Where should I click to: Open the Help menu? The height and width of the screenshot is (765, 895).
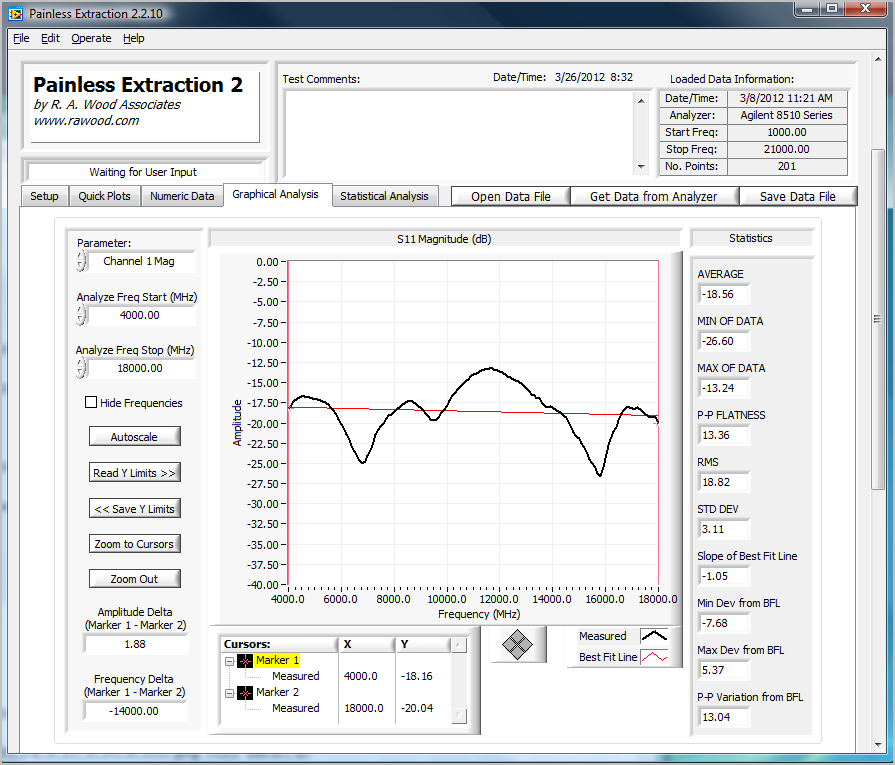pyautogui.click(x=134, y=38)
